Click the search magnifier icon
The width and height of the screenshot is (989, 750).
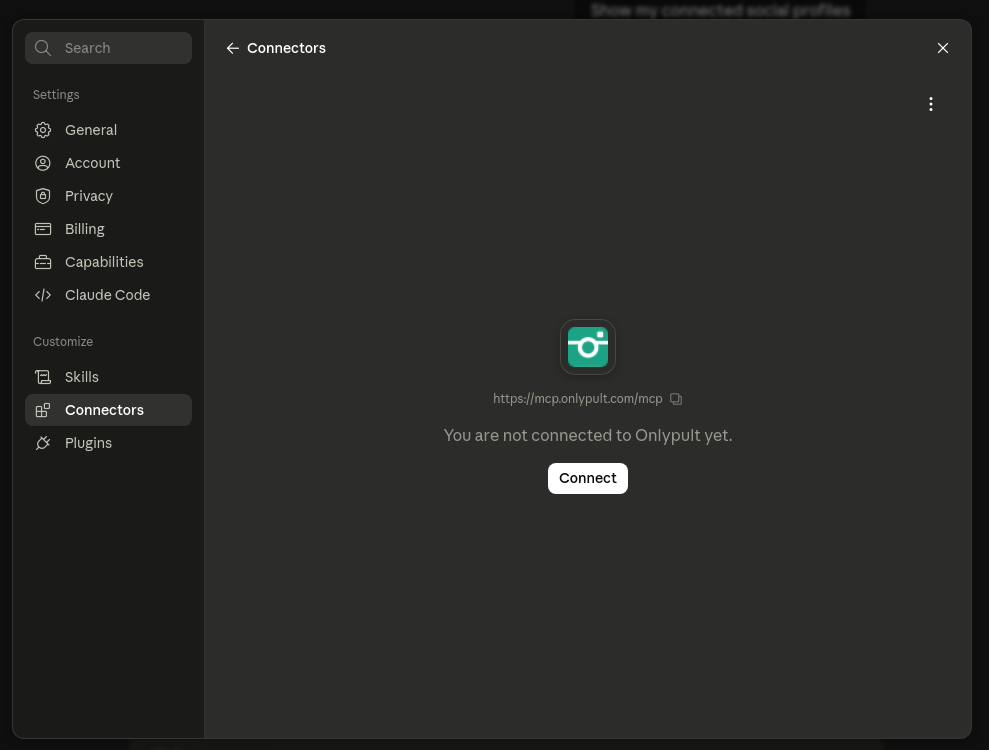43,48
